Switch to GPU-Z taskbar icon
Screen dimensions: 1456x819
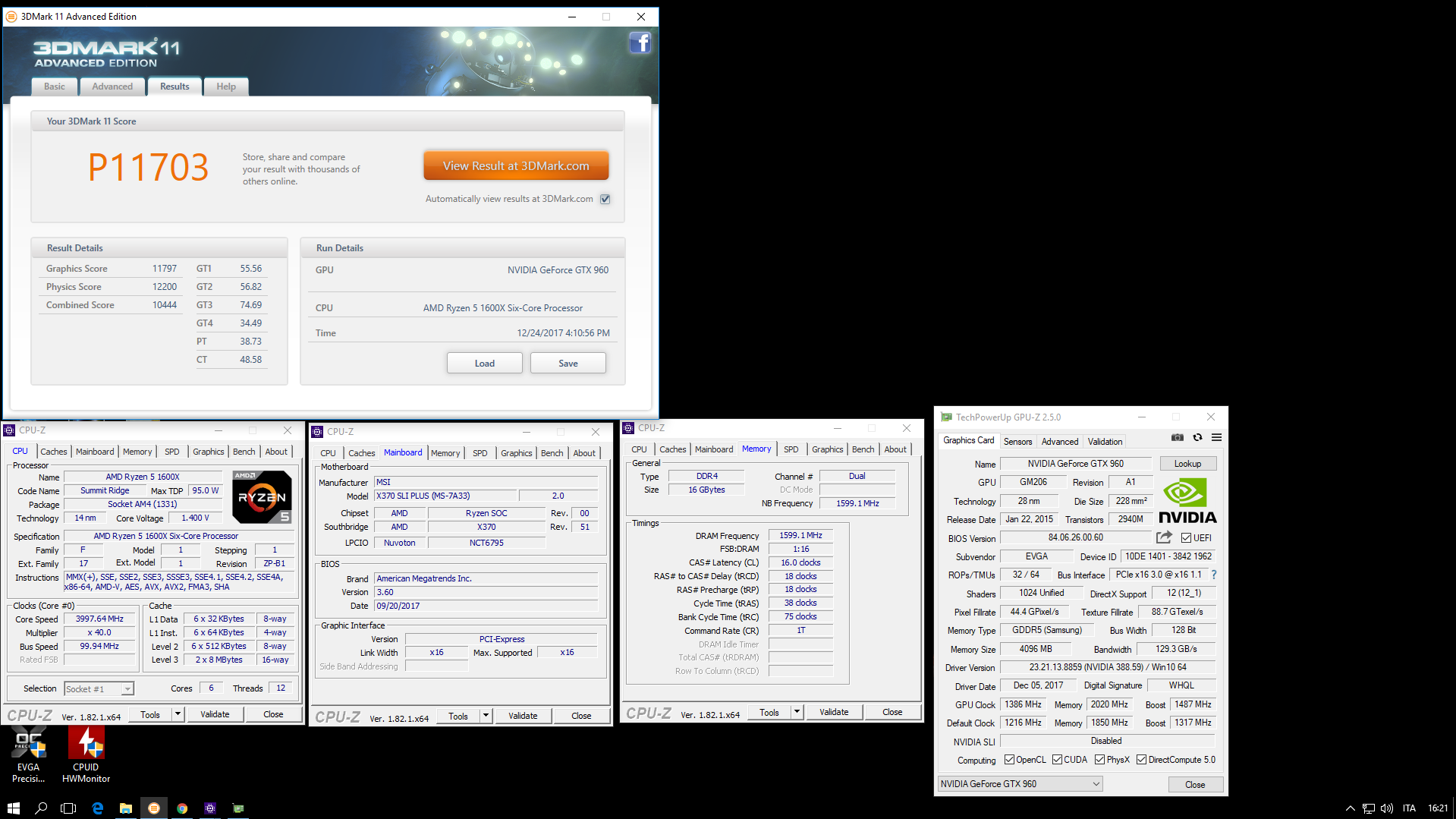click(x=238, y=808)
